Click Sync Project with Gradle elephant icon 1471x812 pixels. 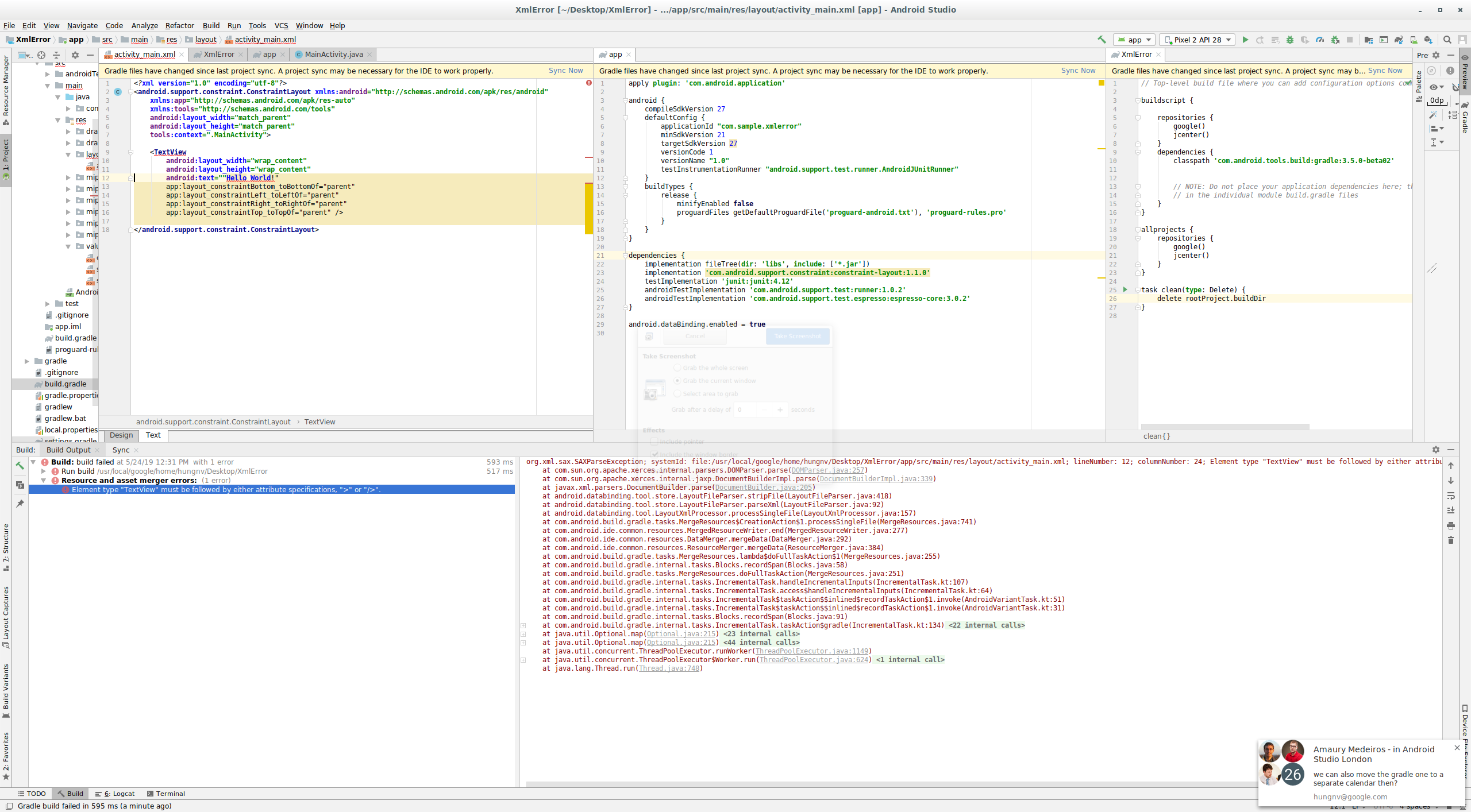[x=1398, y=40]
